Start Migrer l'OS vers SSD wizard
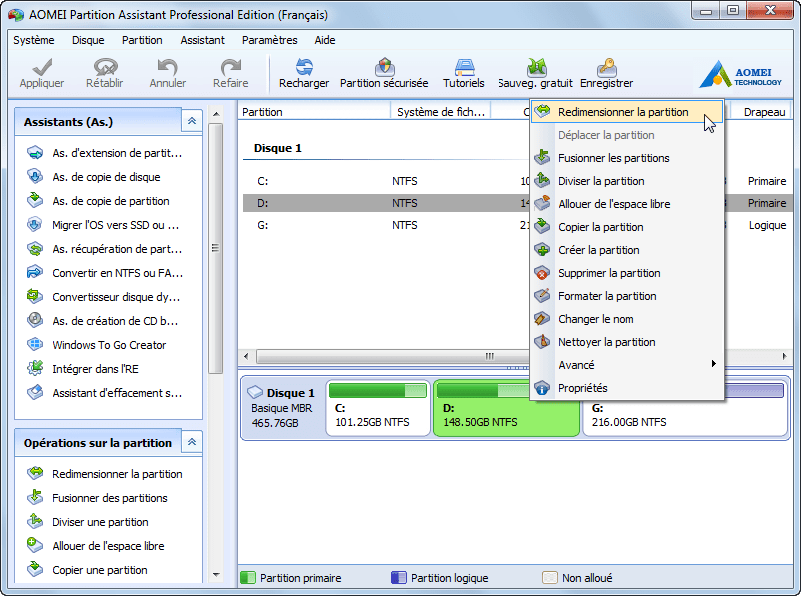 [103, 225]
